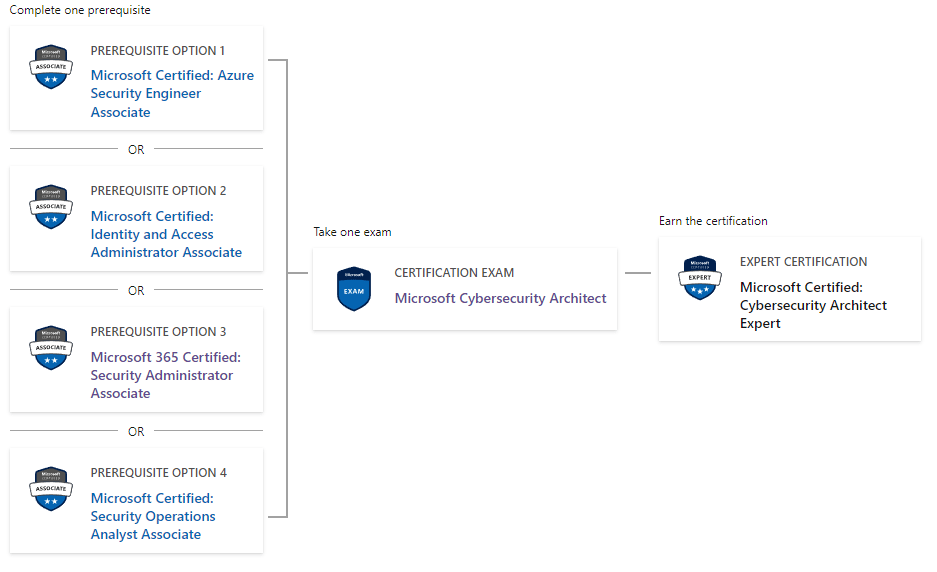Open the Azure Security Engineer Associate link
The height and width of the screenshot is (572, 937).
(x=172, y=93)
